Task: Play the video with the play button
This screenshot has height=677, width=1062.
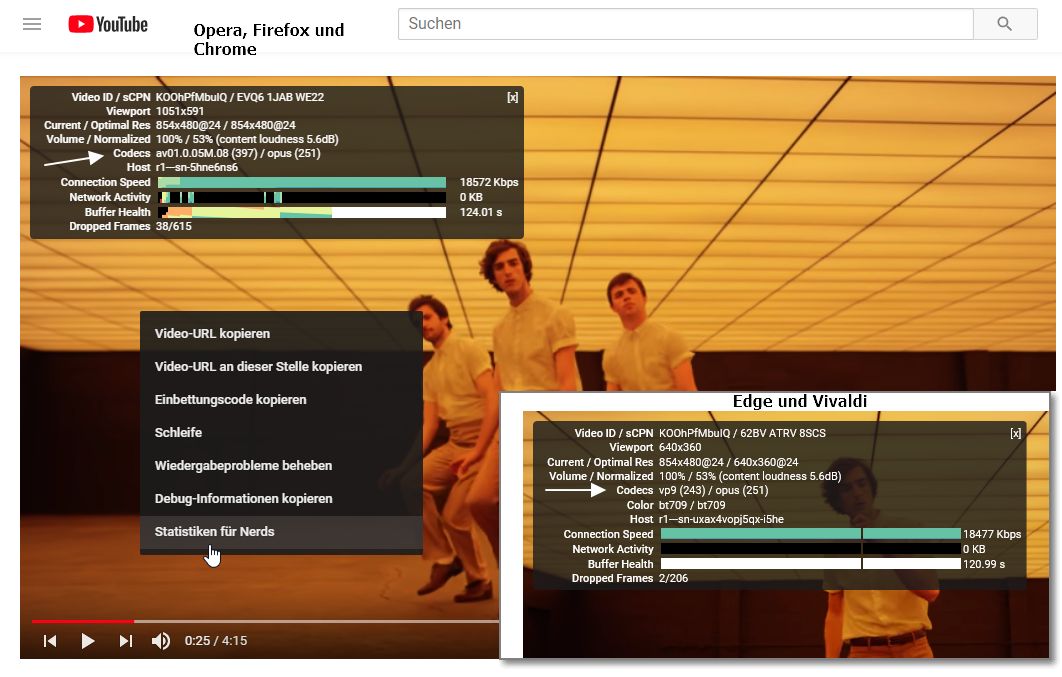Action: coord(87,640)
